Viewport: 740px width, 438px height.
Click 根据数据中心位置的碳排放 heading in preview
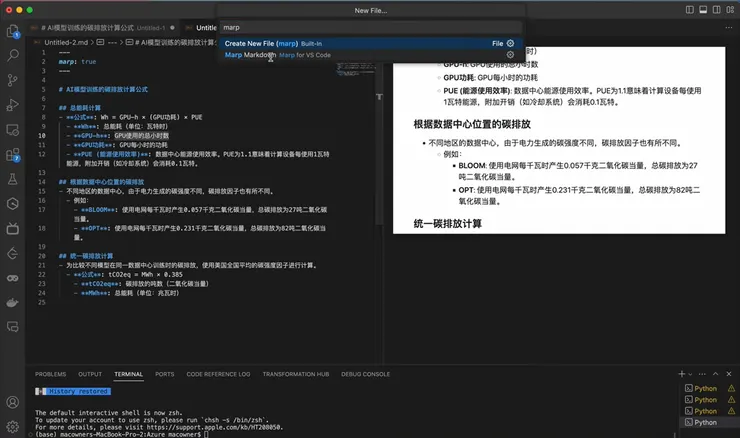[x=472, y=124]
